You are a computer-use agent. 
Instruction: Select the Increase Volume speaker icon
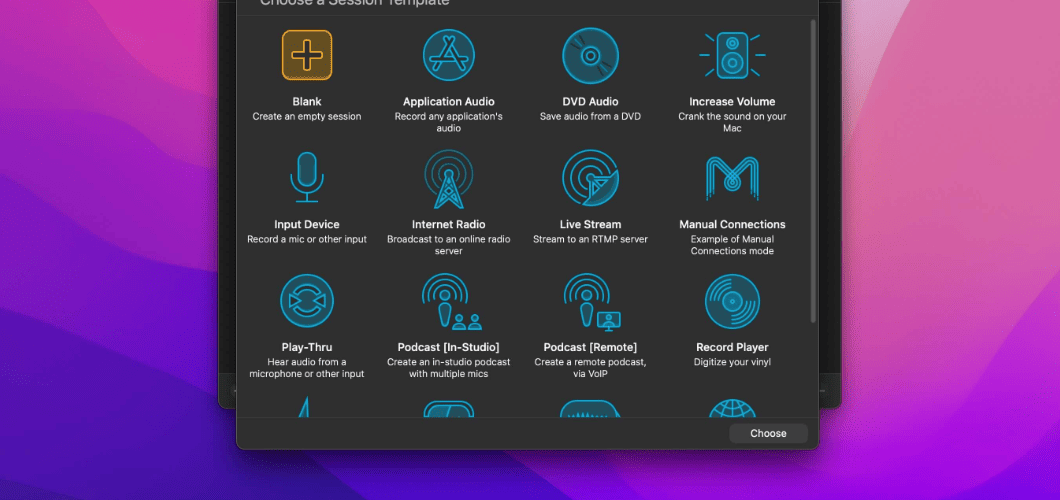point(732,55)
